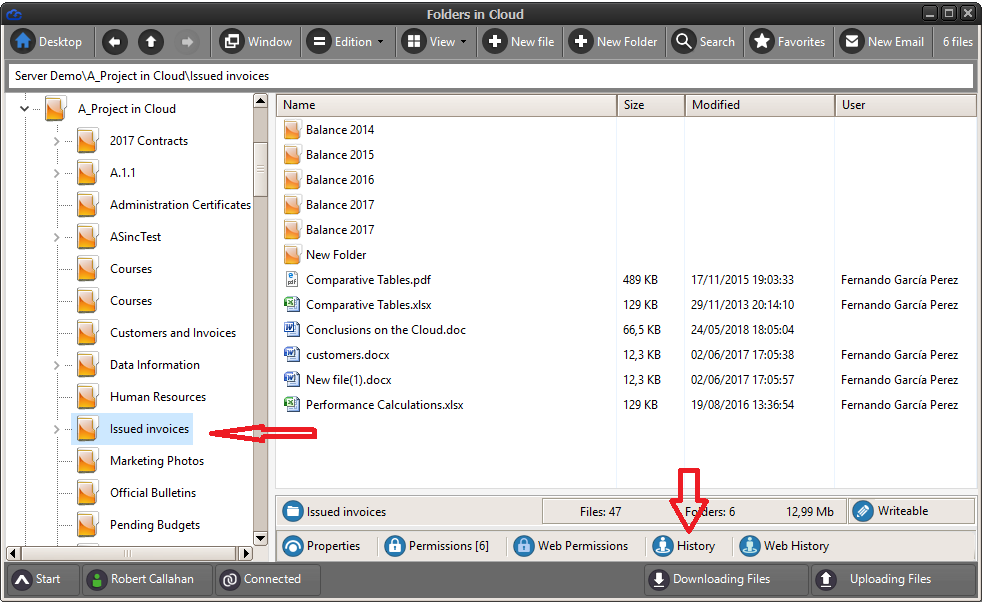Screen dimensions: 982x602
Task: Click tree horizontal scrollbar left arrow
Action: tap(13, 553)
